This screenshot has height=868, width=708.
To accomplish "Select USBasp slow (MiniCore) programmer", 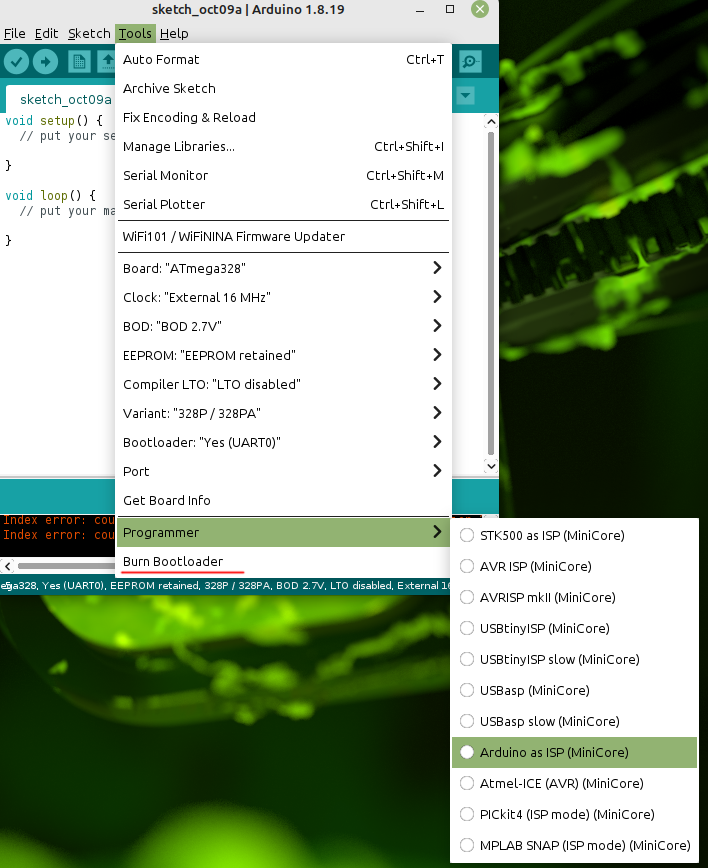I will pos(574,721).
